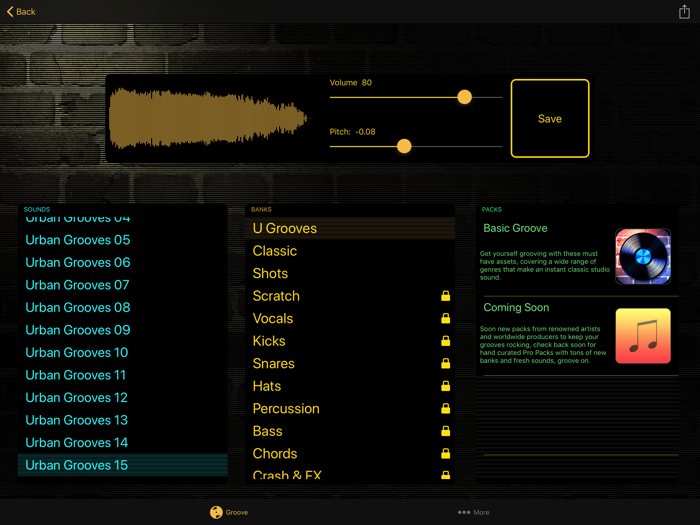Image resolution: width=700 pixels, height=525 pixels.
Task: Save the current sound settings
Action: pos(550,118)
